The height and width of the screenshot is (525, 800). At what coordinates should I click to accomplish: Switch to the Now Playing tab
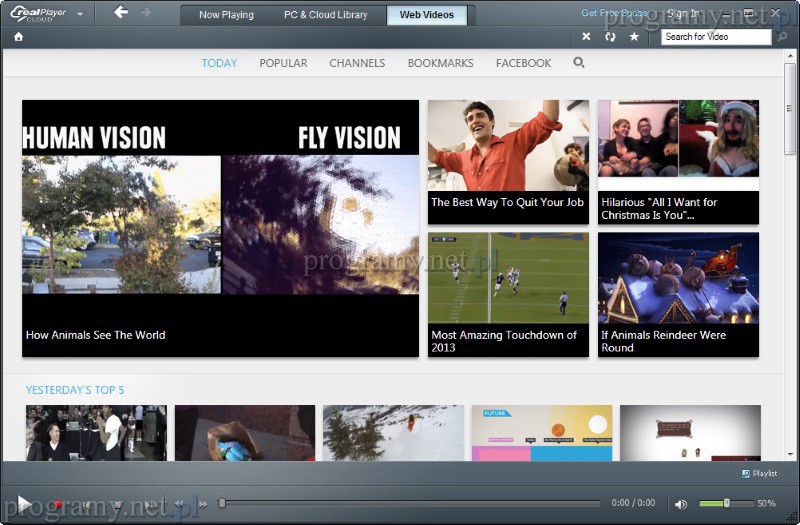tap(226, 15)
